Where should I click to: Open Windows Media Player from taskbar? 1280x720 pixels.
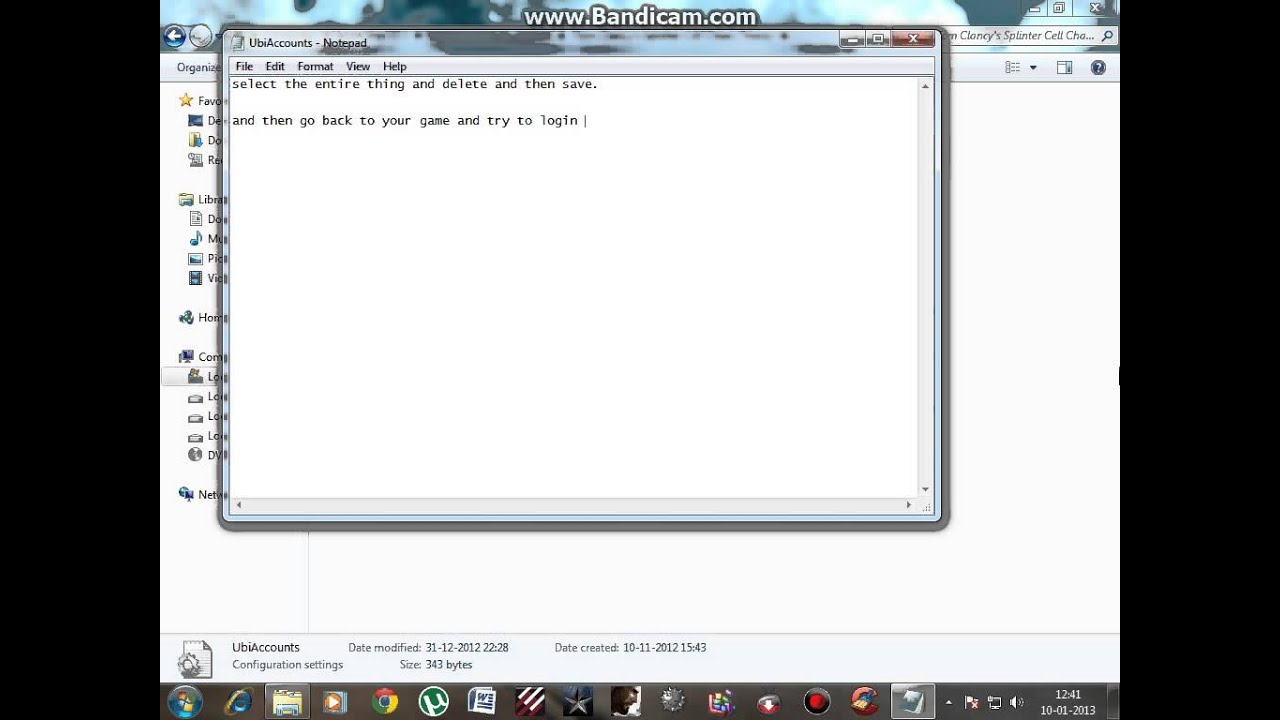click(334, 701)
